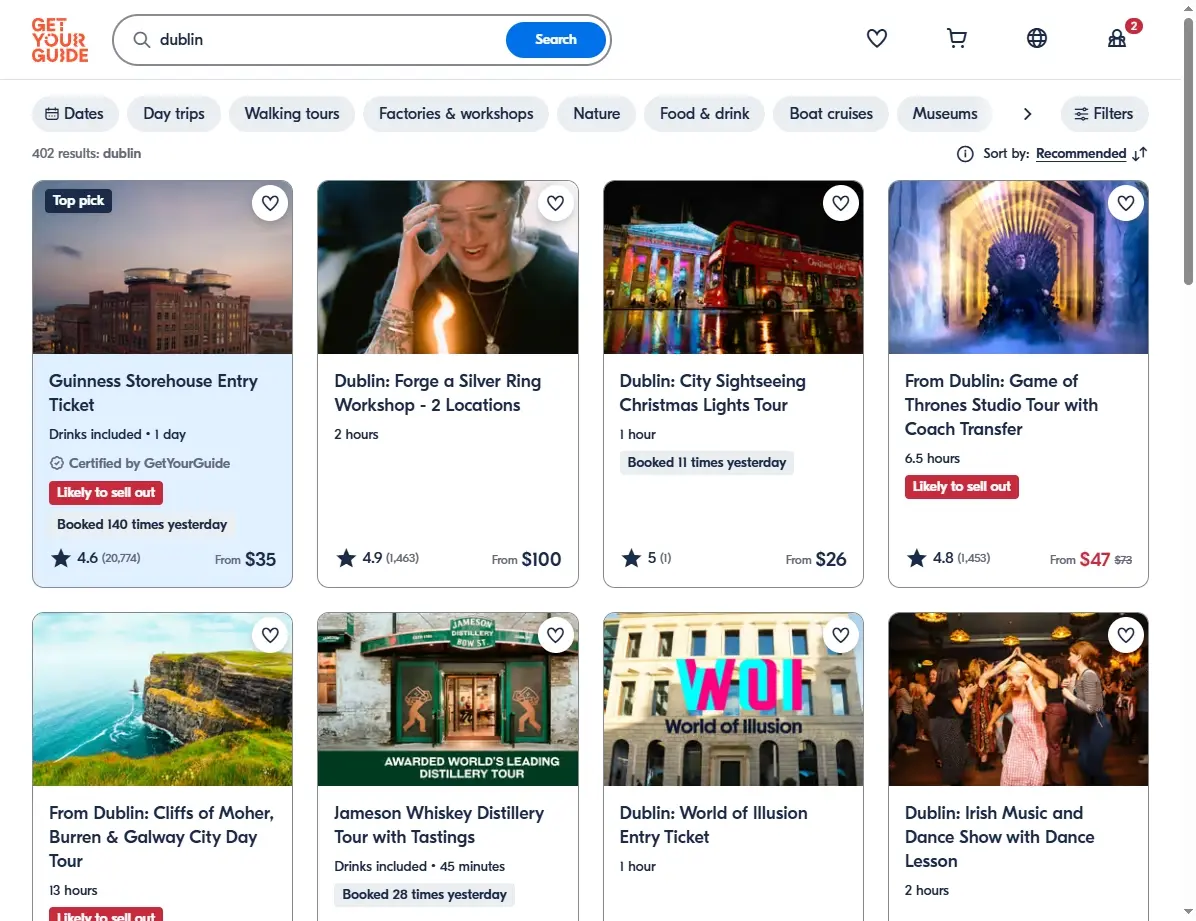Click the Irish dance show photo
Screen dimensions: 1196x921
coord(1018,699)
